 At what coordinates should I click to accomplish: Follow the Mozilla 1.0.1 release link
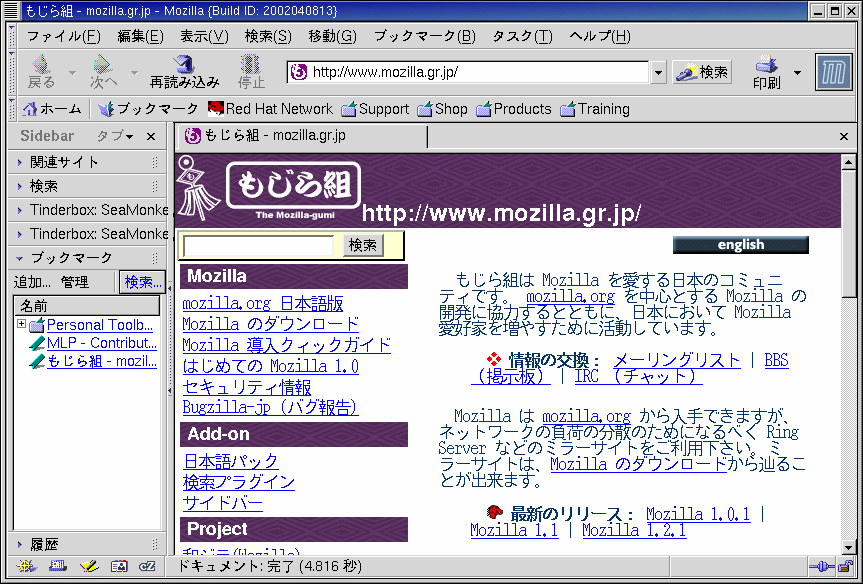[x=698, y=514]
